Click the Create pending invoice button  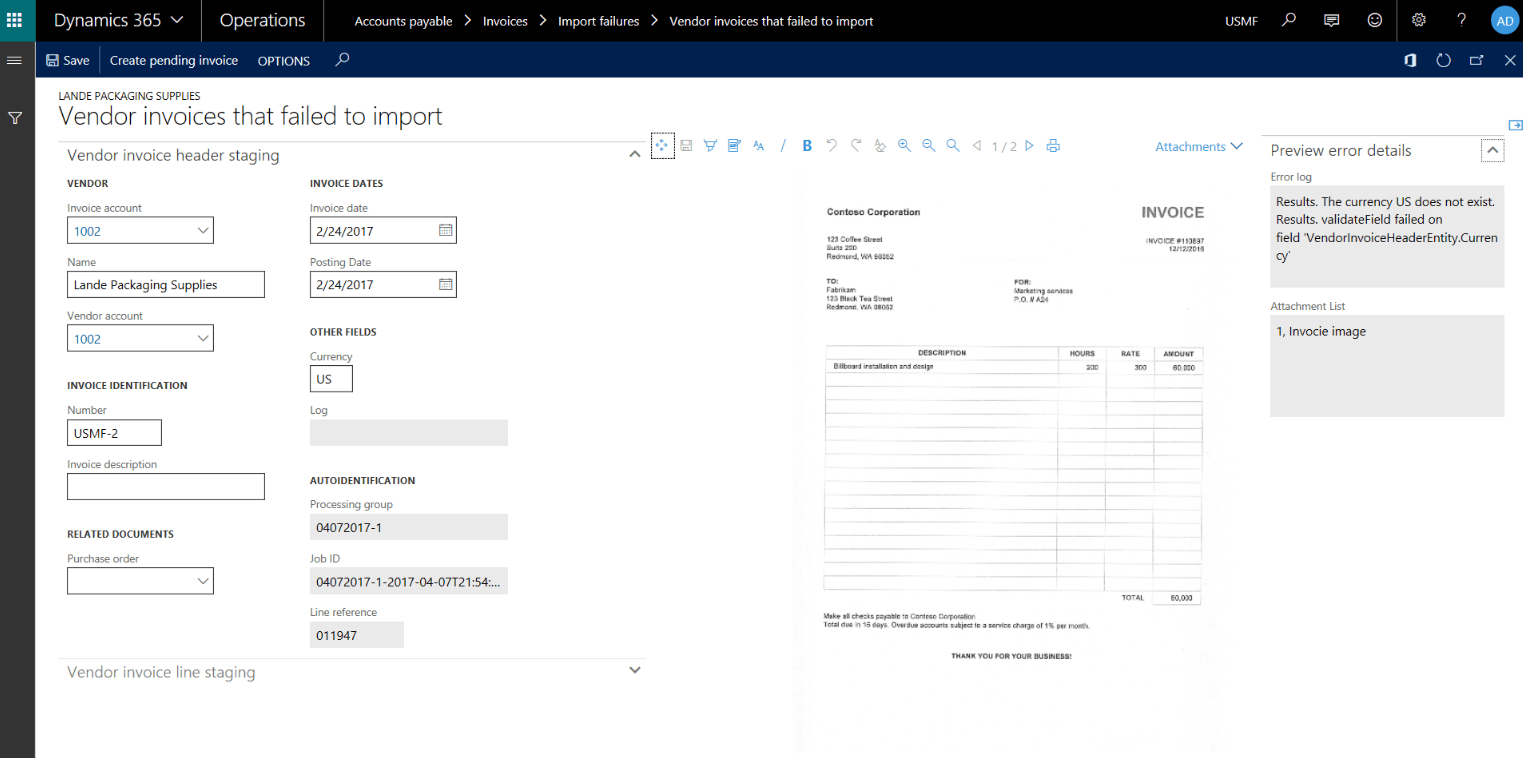(173, 60)
